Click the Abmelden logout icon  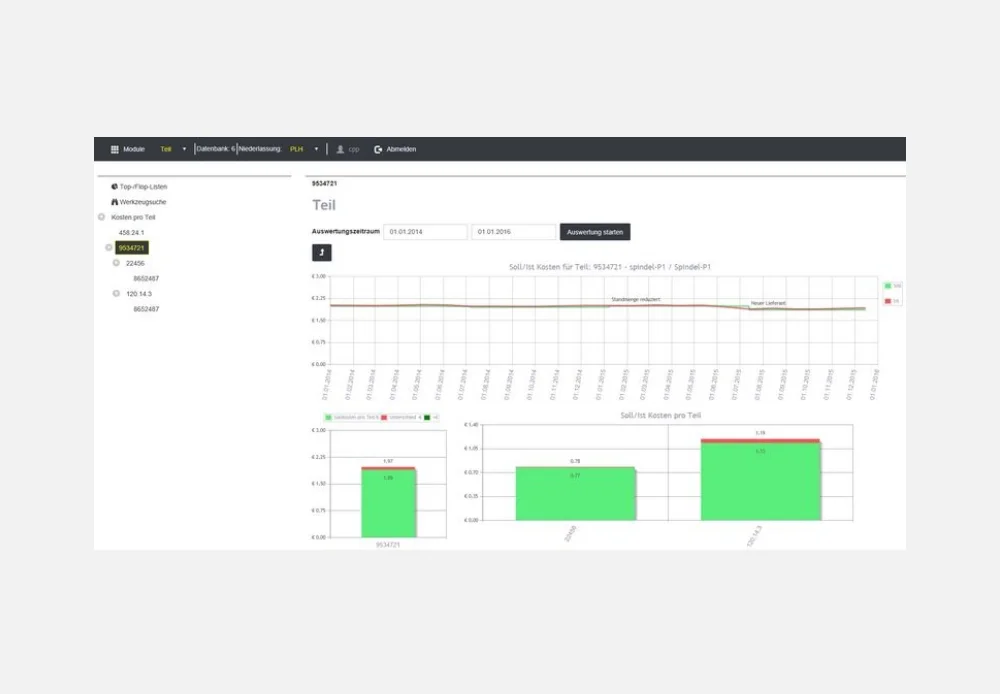point(378,149)
